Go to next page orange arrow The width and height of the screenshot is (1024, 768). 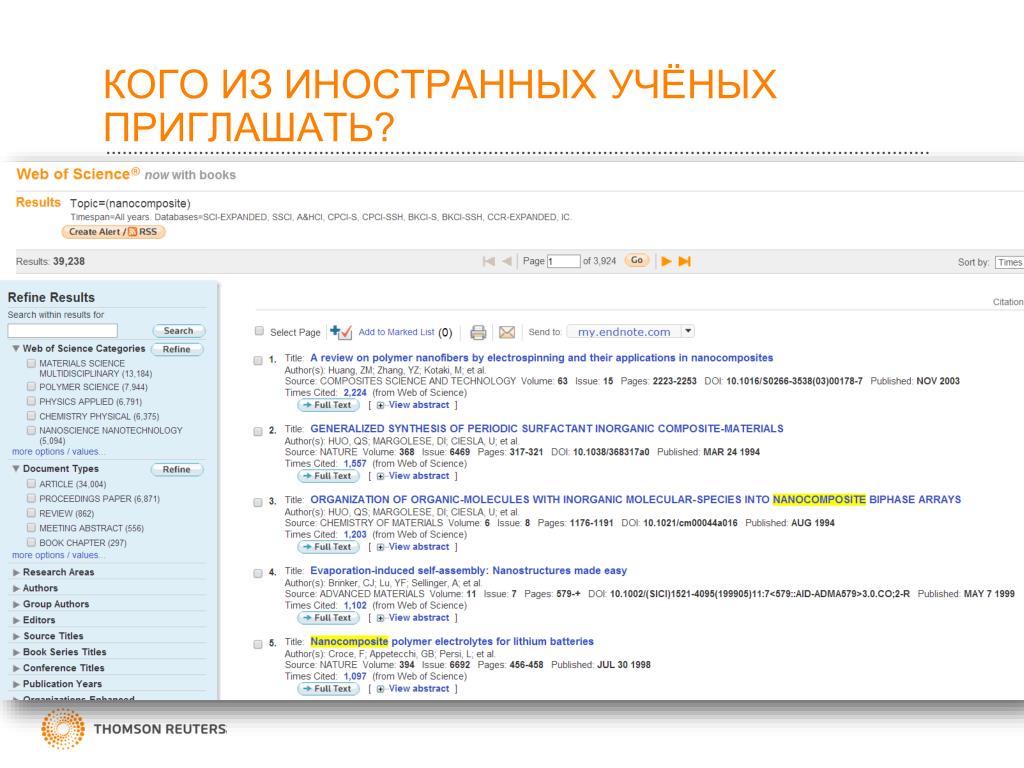(x=666, y=261)
